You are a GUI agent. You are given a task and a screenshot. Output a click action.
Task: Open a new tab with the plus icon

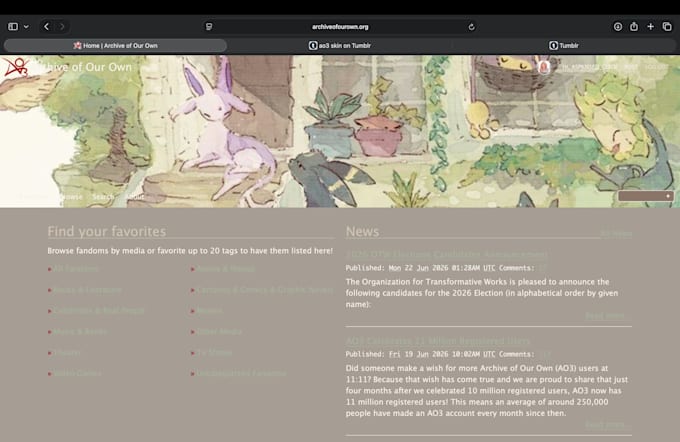click(x=651, y=26)
